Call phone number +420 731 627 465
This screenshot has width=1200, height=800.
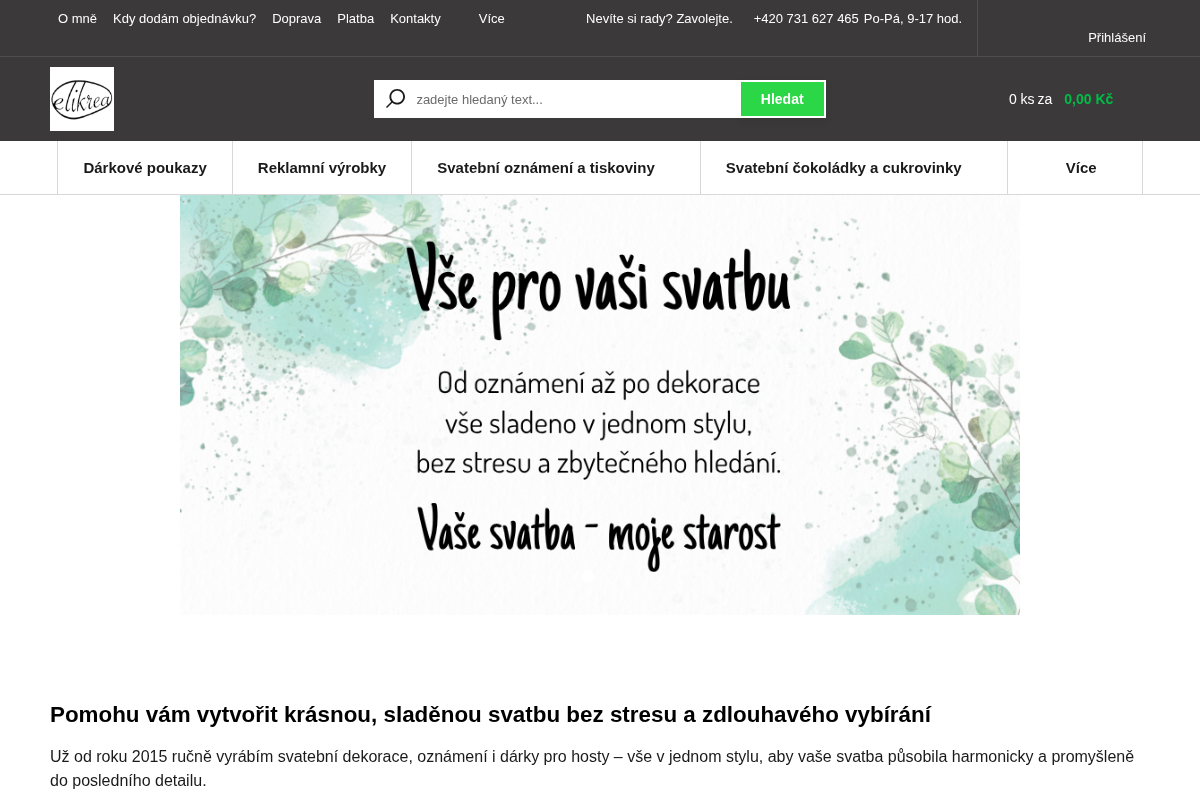tap(806, 18)
